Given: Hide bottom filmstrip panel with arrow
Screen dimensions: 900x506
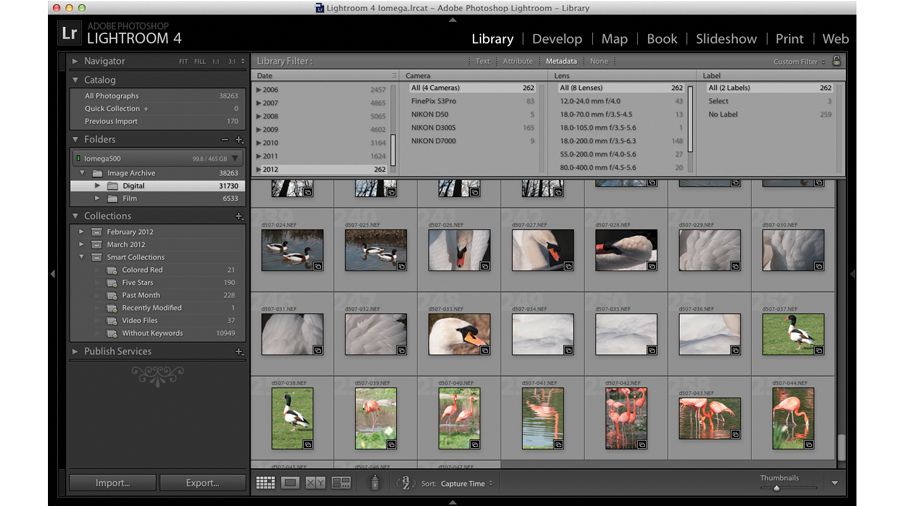Looking at the screenshot, I should point(452,502).
